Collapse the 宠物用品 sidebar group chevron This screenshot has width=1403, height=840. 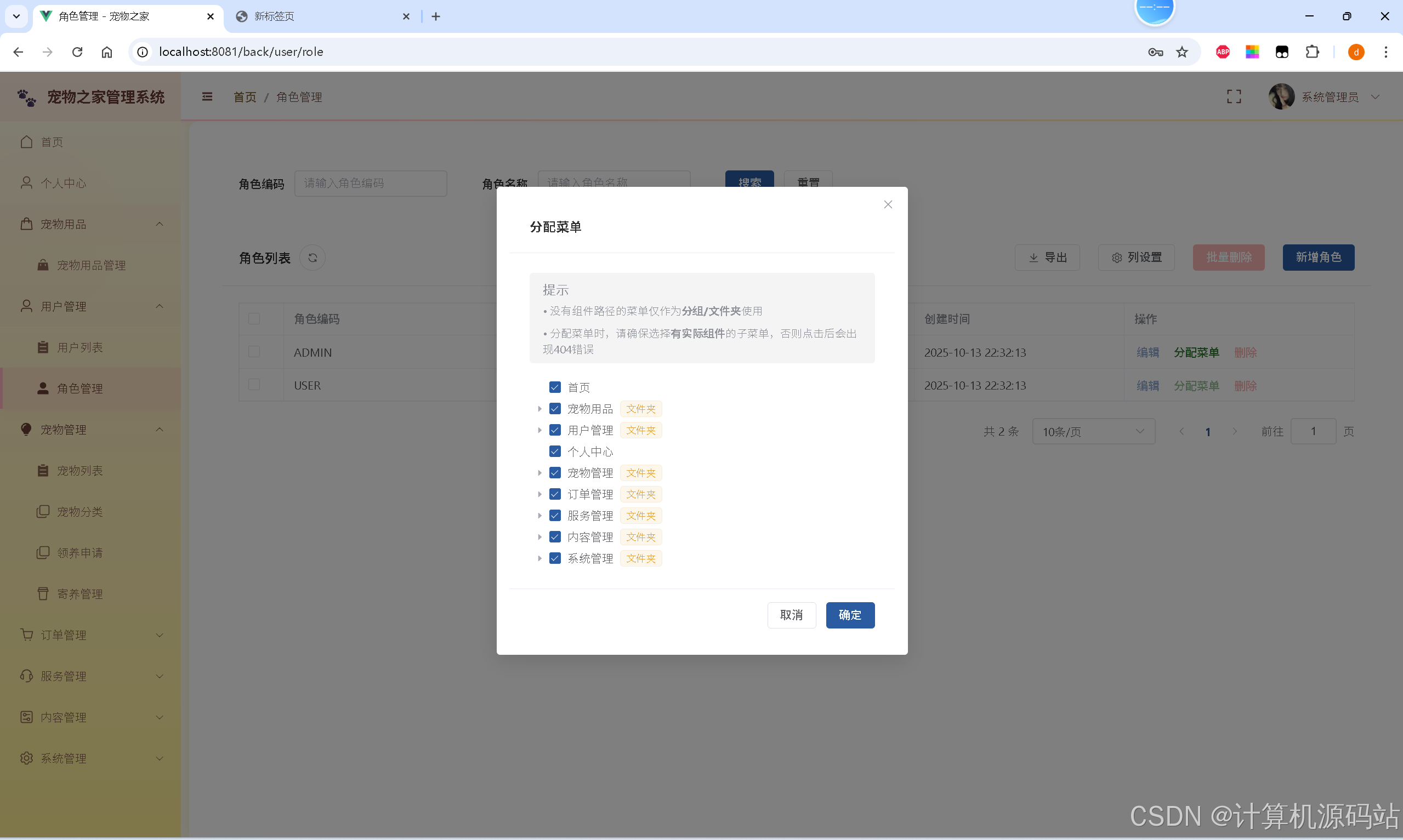(160, 224)
